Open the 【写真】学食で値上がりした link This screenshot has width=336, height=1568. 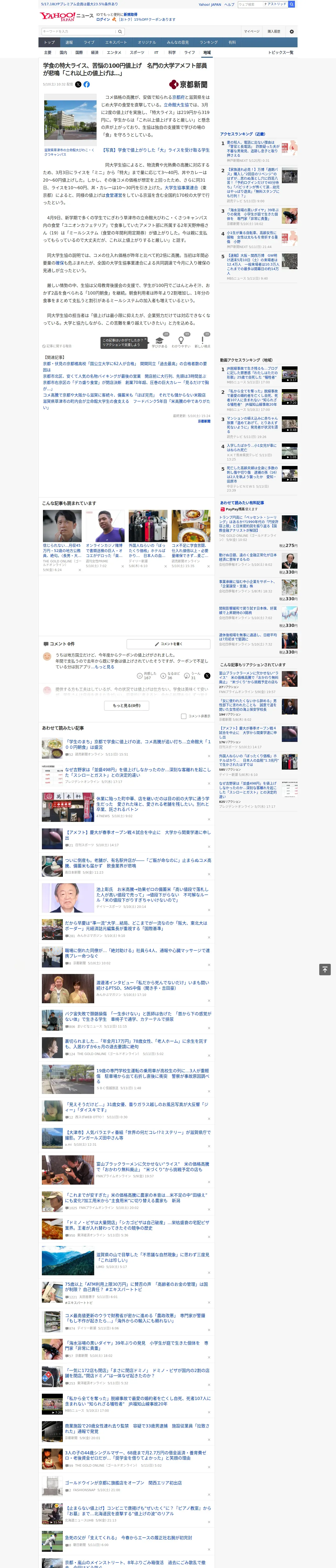coord(155,150)
